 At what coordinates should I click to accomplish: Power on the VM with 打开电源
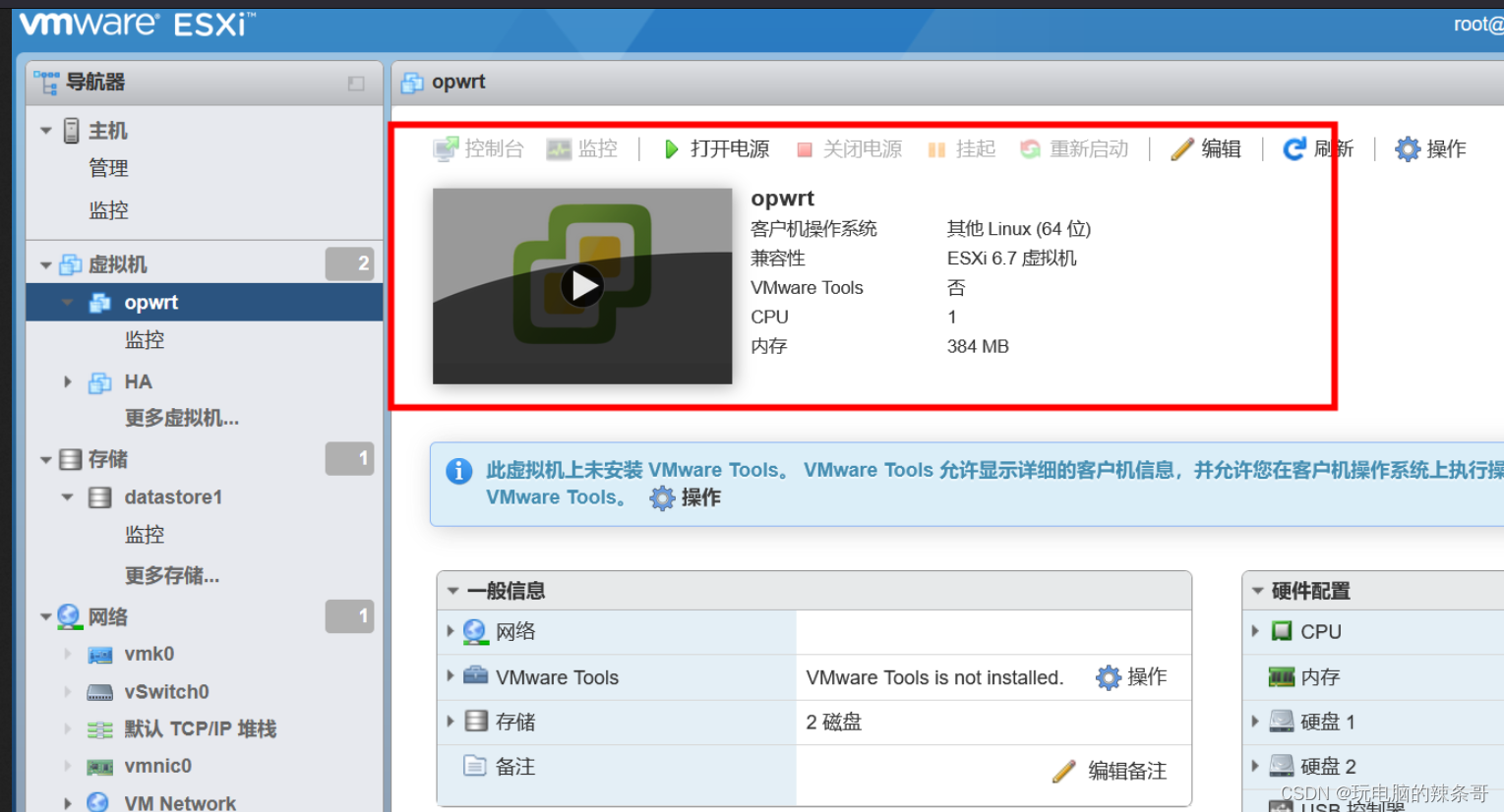click(717, 148)
